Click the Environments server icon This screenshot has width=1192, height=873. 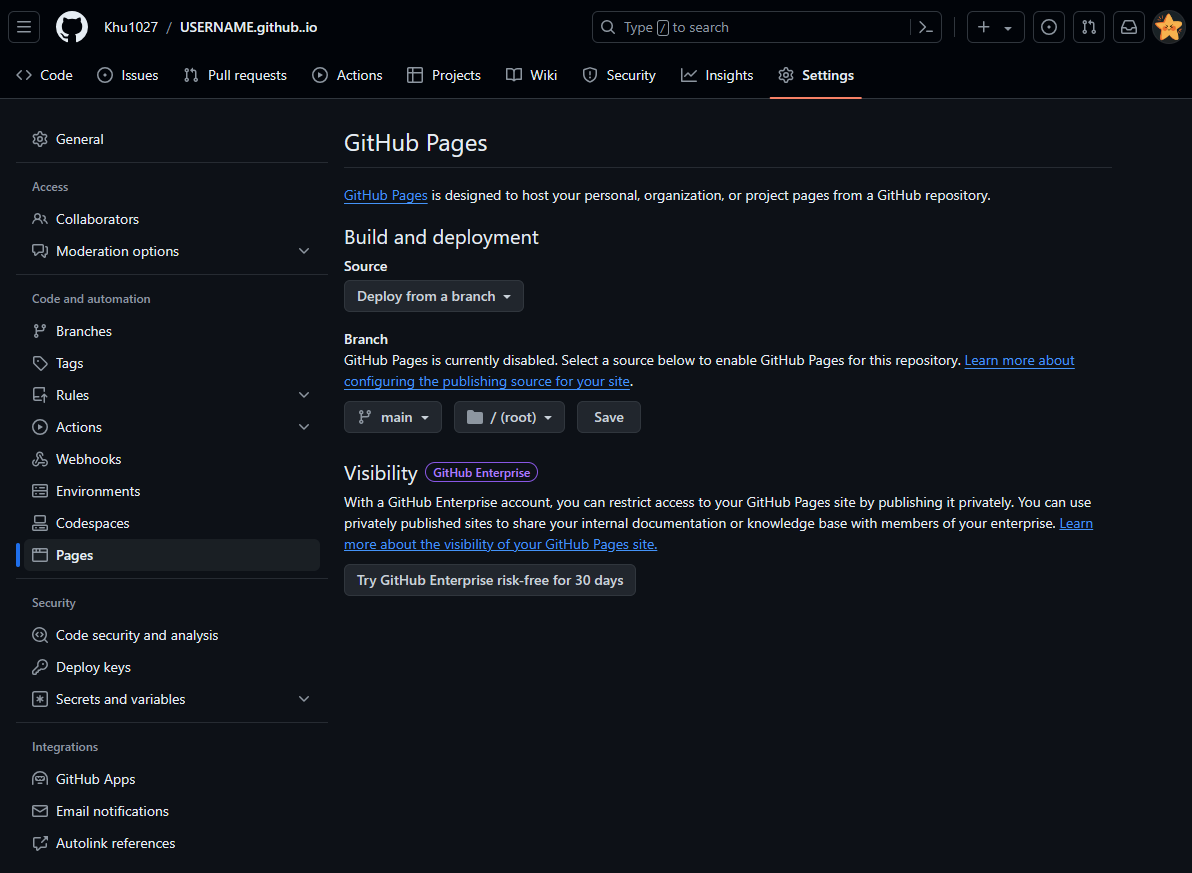tap(40, 490)
